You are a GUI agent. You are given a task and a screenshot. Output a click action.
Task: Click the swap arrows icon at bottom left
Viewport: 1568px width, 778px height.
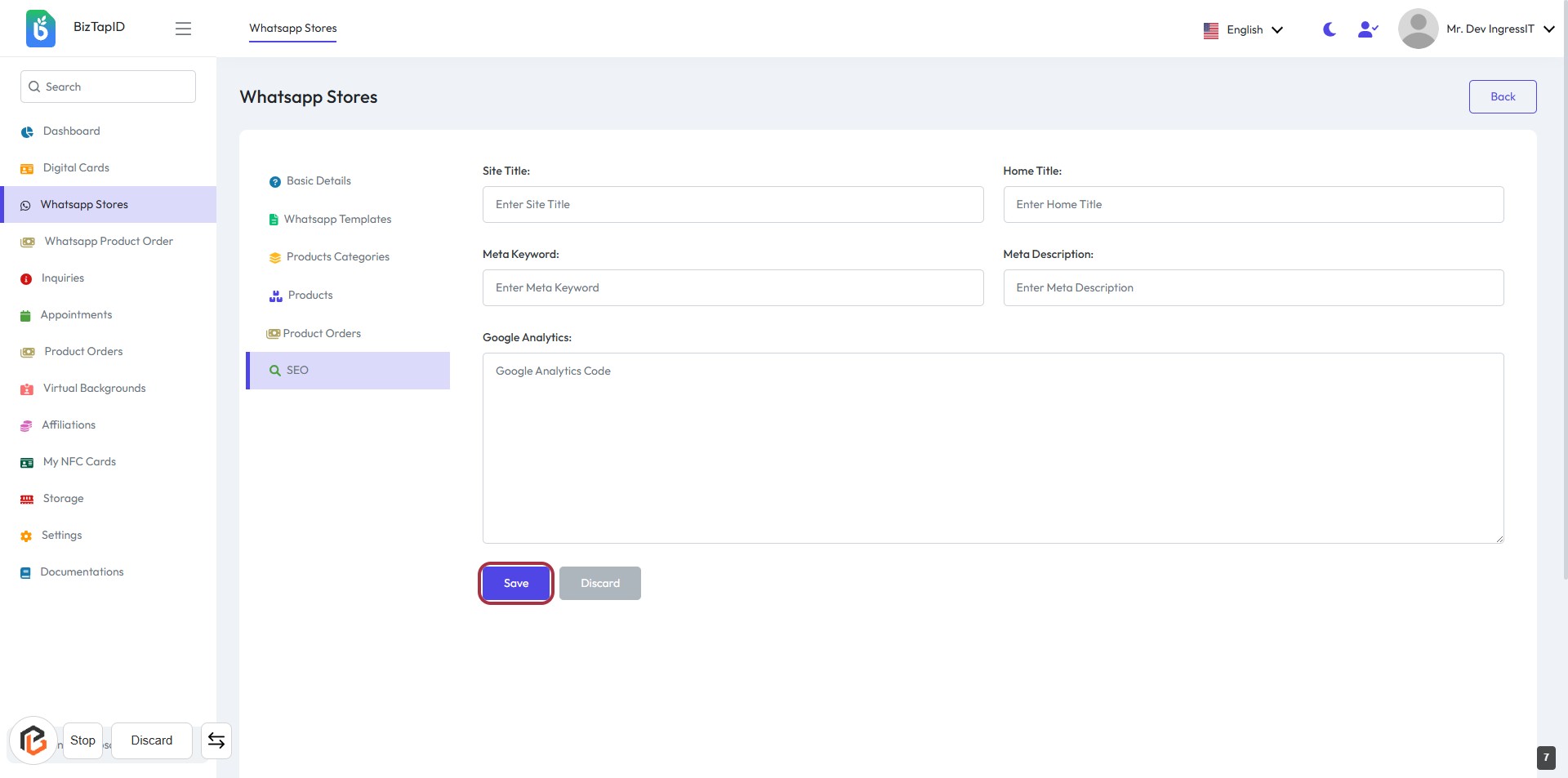click(x=216, y=740)
